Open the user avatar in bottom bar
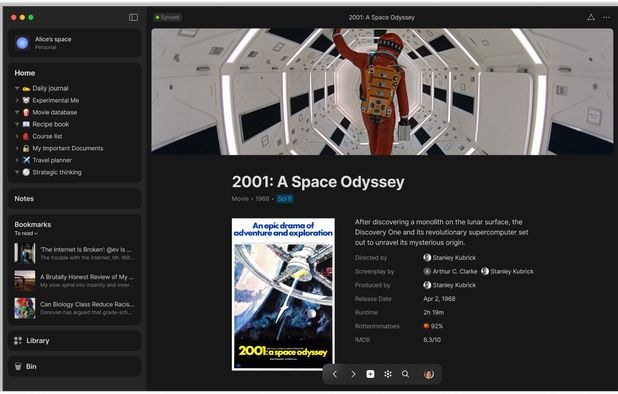 point(429,374)
